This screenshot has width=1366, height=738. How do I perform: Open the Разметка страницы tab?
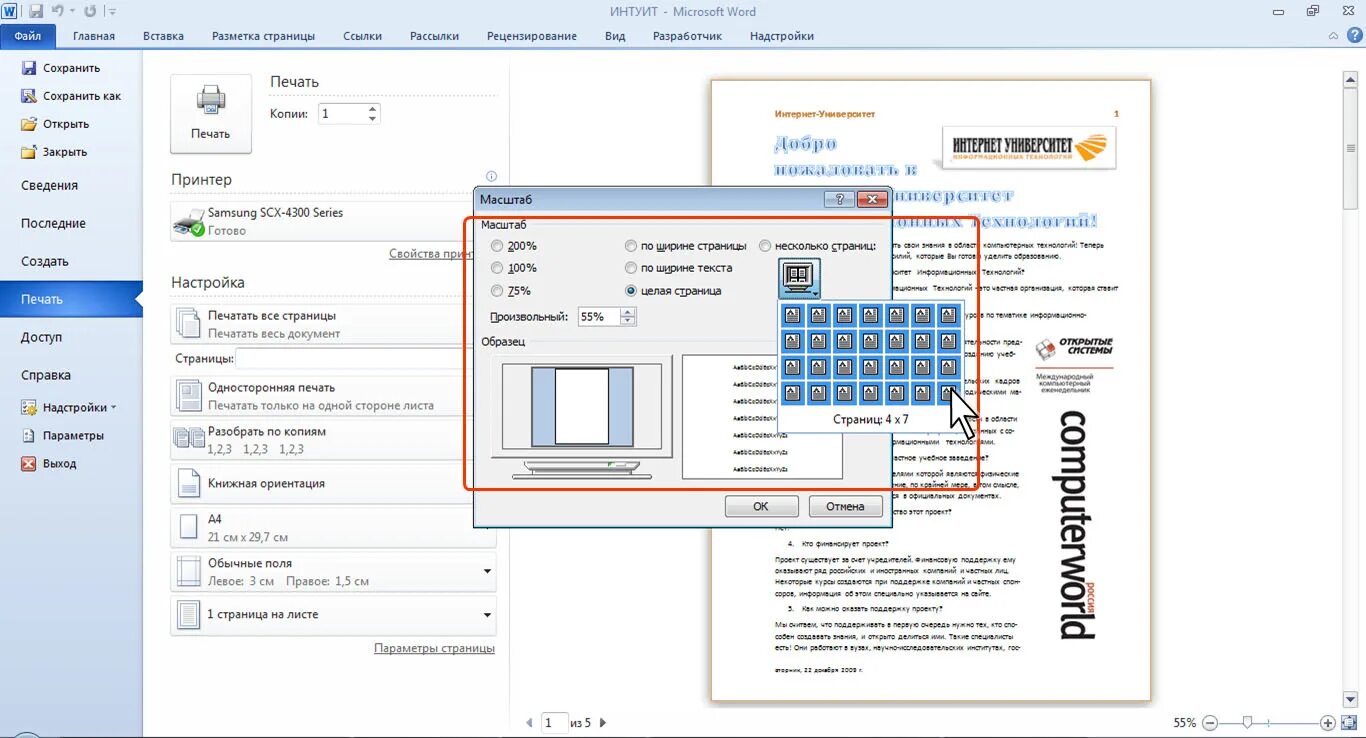[x=263, y=36]
